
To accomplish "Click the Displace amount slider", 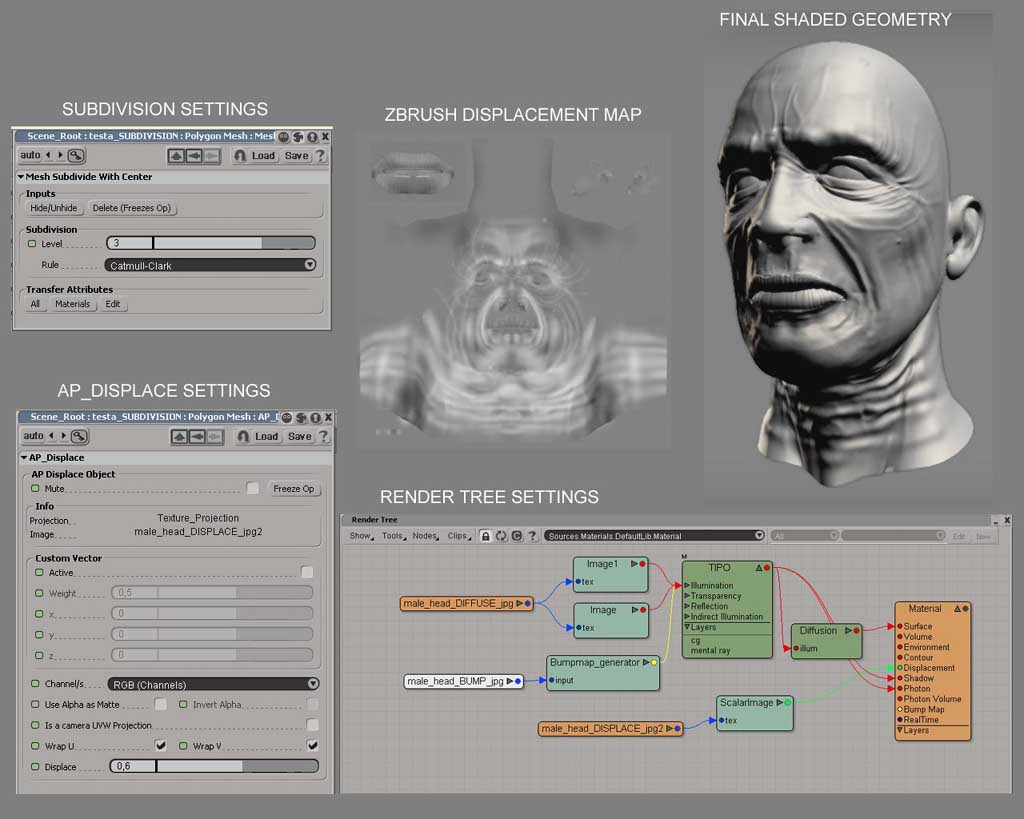I will [214, 765].
